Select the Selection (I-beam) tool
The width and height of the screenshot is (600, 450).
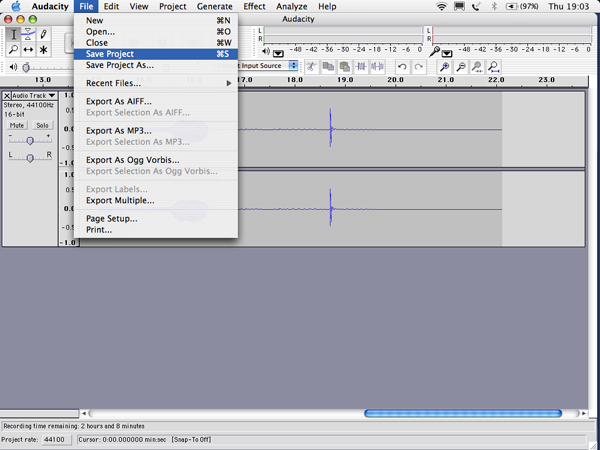13,34
